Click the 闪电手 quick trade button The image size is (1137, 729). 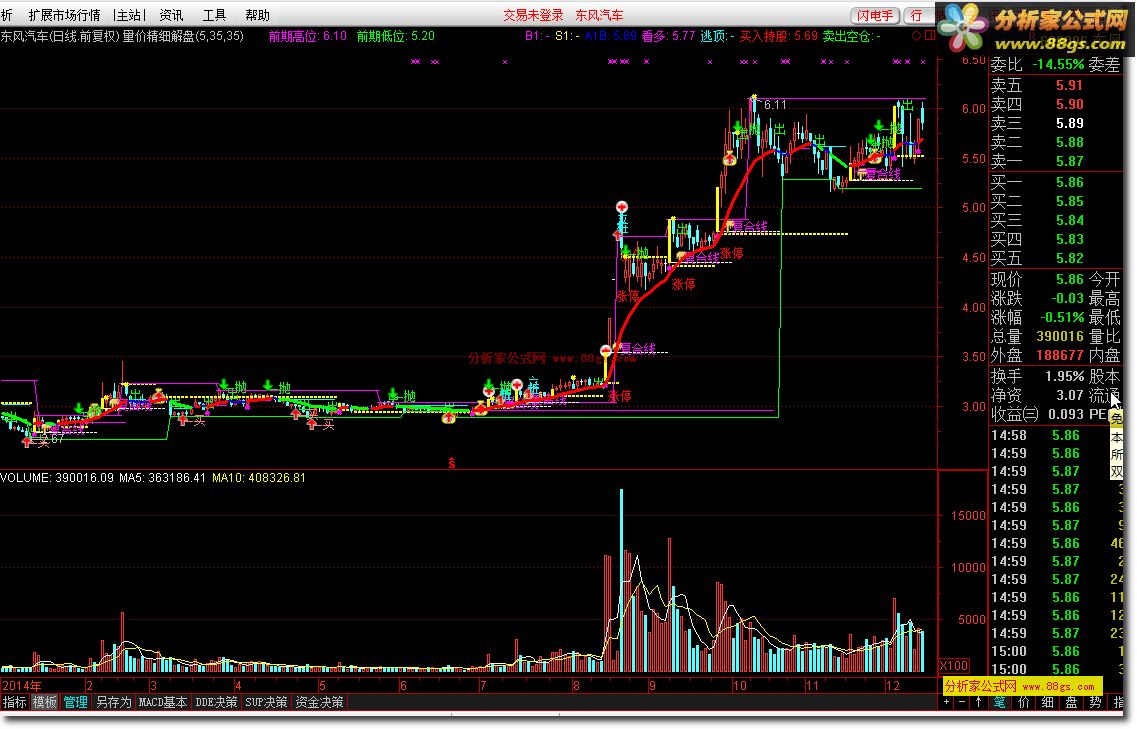875,15
